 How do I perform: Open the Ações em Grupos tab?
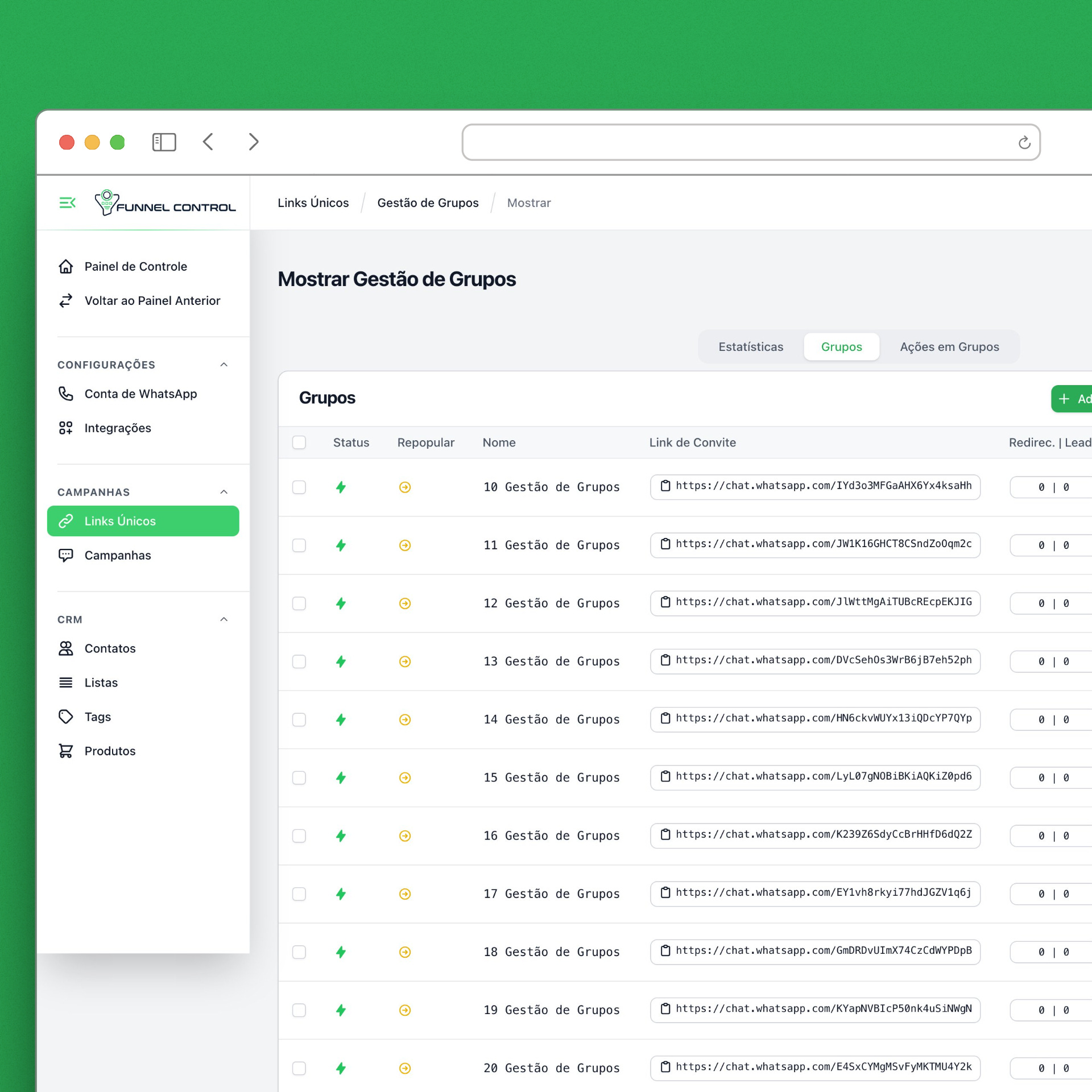pyautogui.click(x=949, y=347)
